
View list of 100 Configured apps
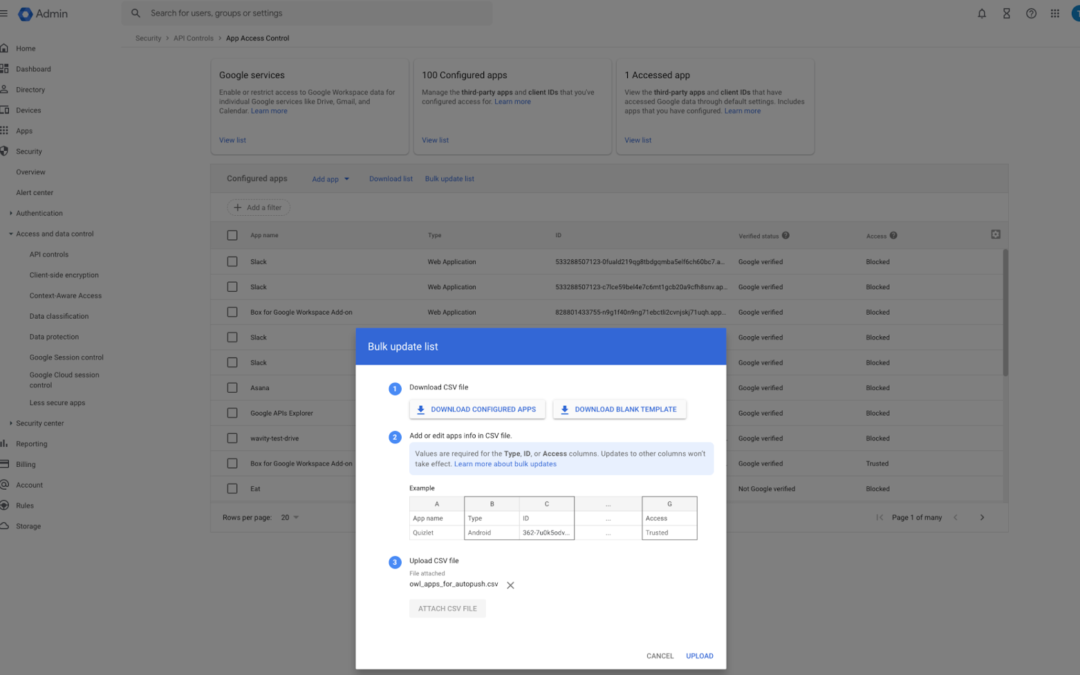[x=435, y=141]
